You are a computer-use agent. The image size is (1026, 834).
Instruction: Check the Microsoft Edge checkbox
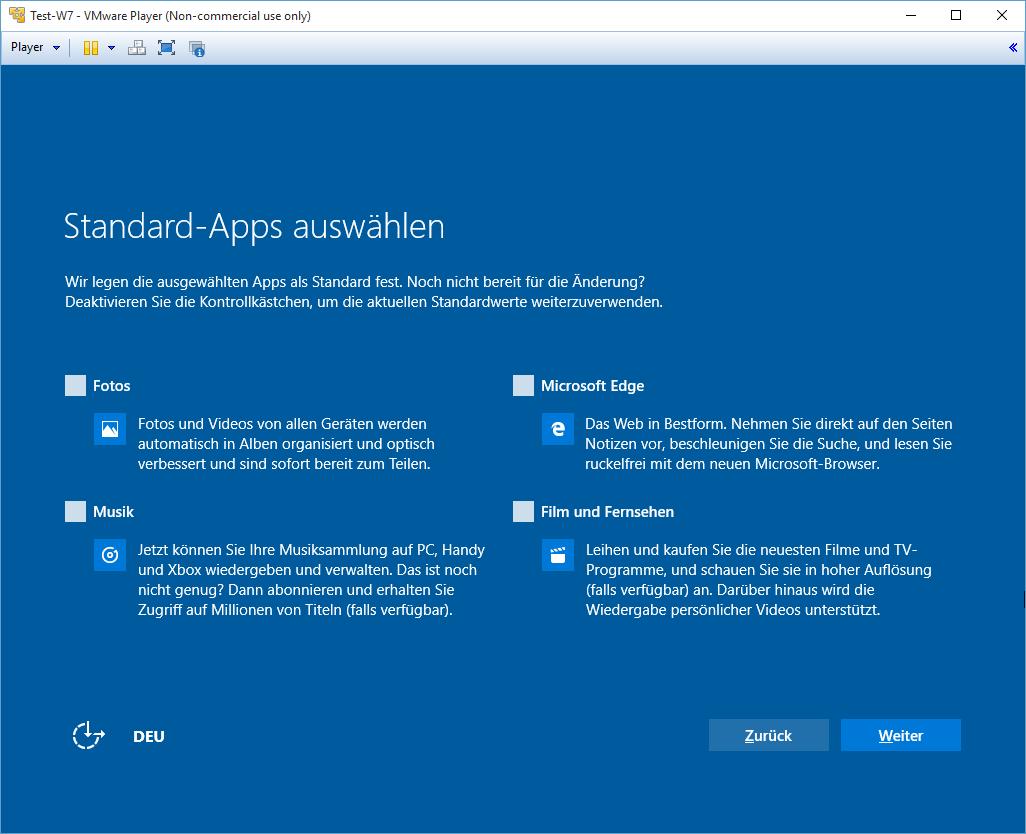(523, 385)
